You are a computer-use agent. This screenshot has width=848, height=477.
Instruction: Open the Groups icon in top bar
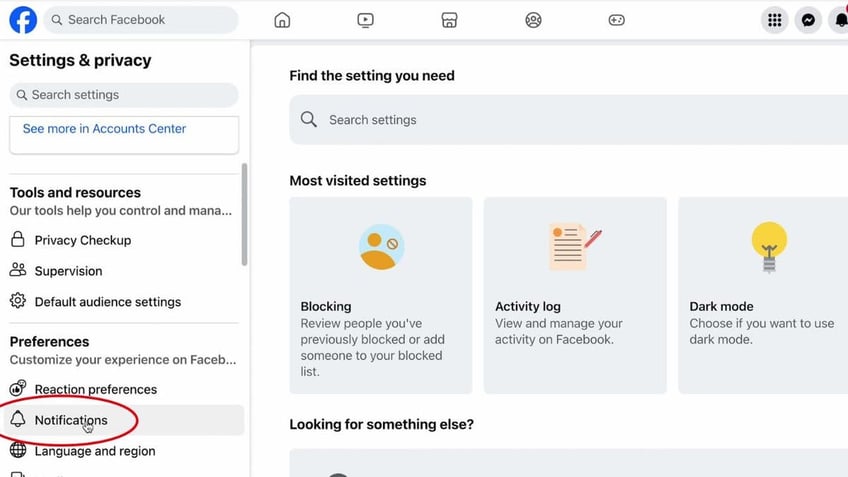point(533,20)
